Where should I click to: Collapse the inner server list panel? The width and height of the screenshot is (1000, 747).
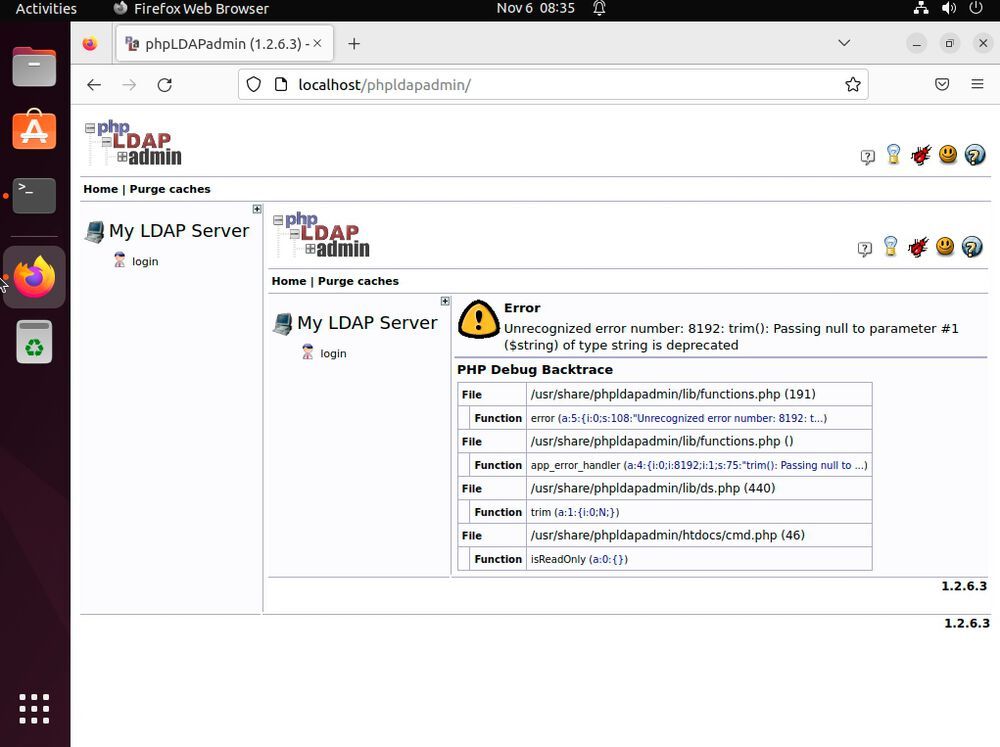pos(445,300)
